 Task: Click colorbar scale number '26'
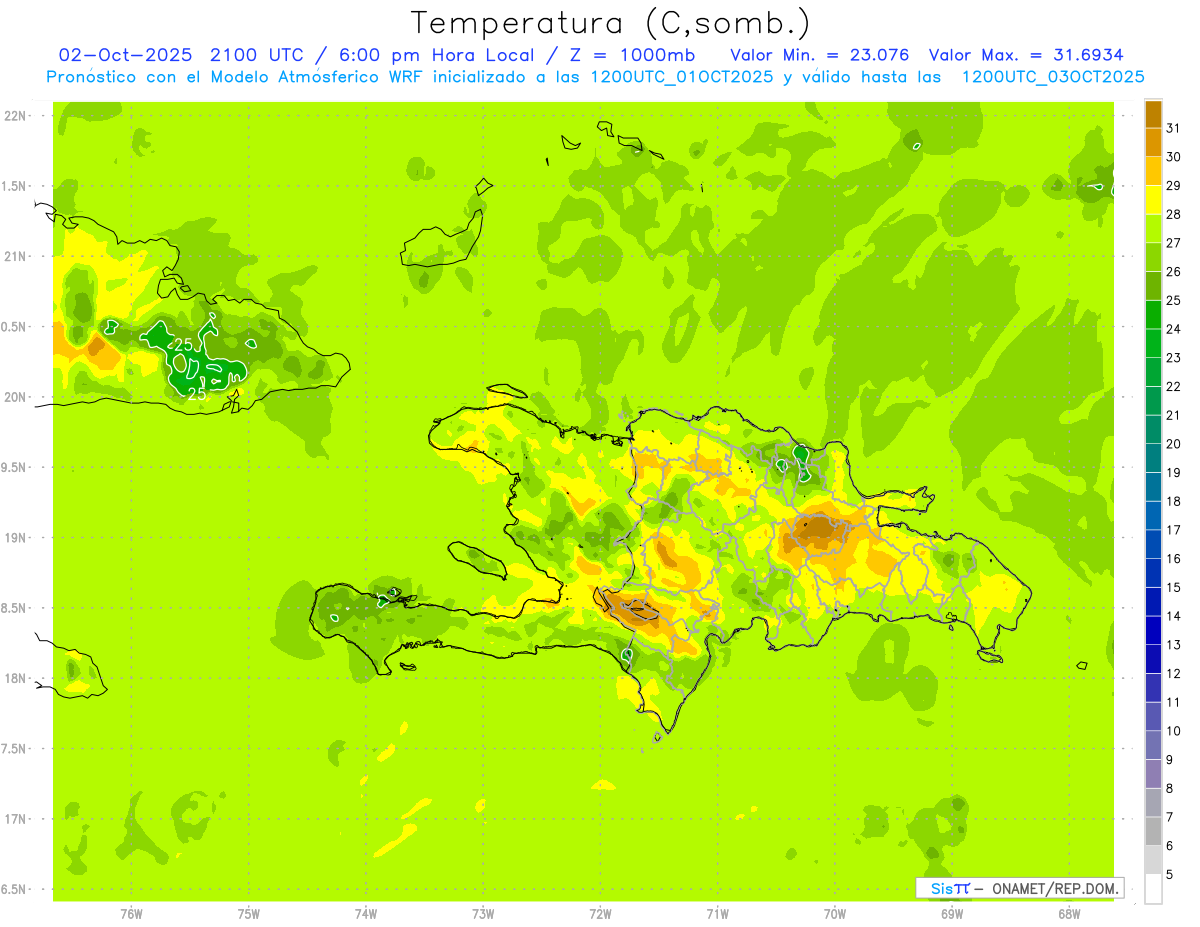click(x=1174, y=271)
